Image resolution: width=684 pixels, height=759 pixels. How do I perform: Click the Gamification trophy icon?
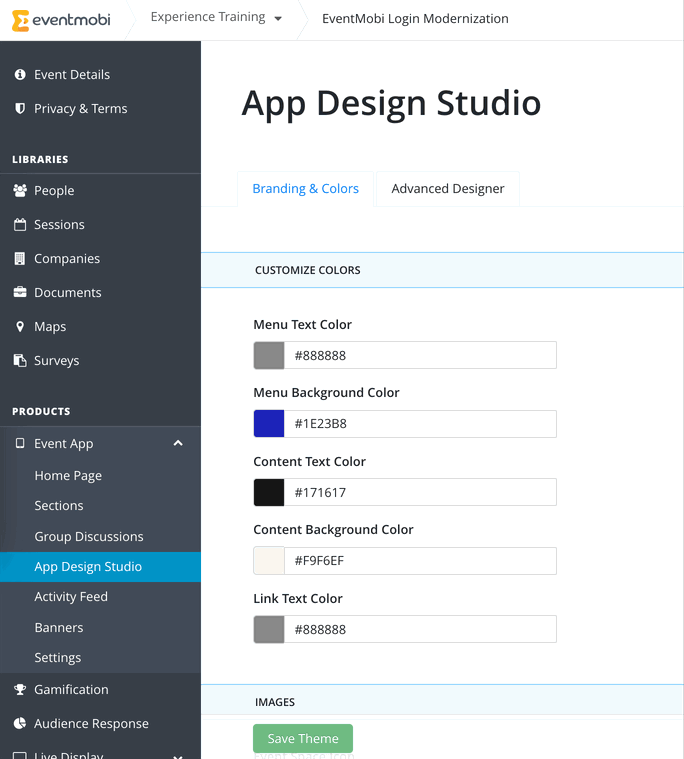[20, 689]
